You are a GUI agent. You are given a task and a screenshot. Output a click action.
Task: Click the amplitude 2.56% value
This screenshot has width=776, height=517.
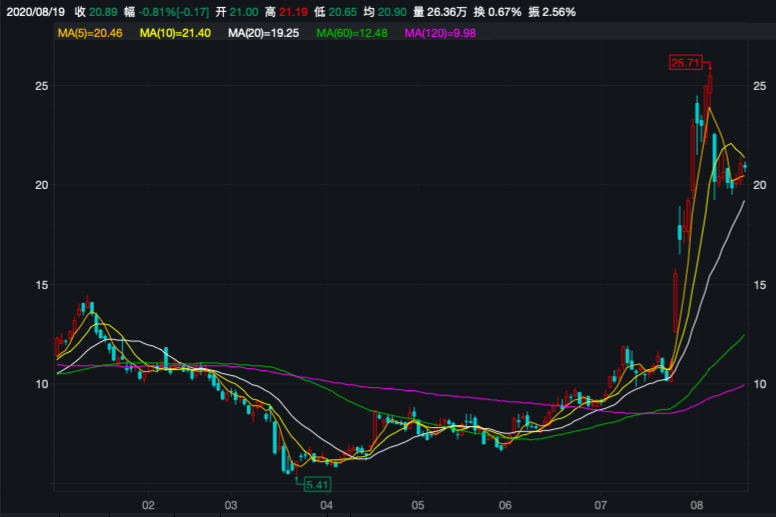559,11
